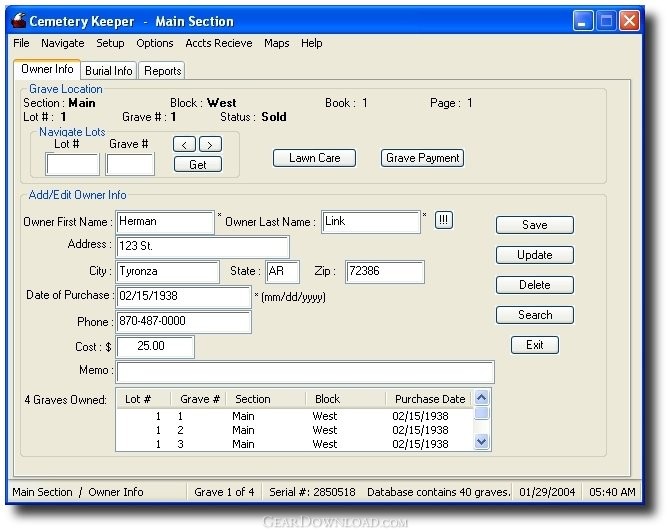The width and height of the screenshot is (670, 530).
Task: Click the empty Memo field
Action: pyautogui.click(x=306, y=372)
